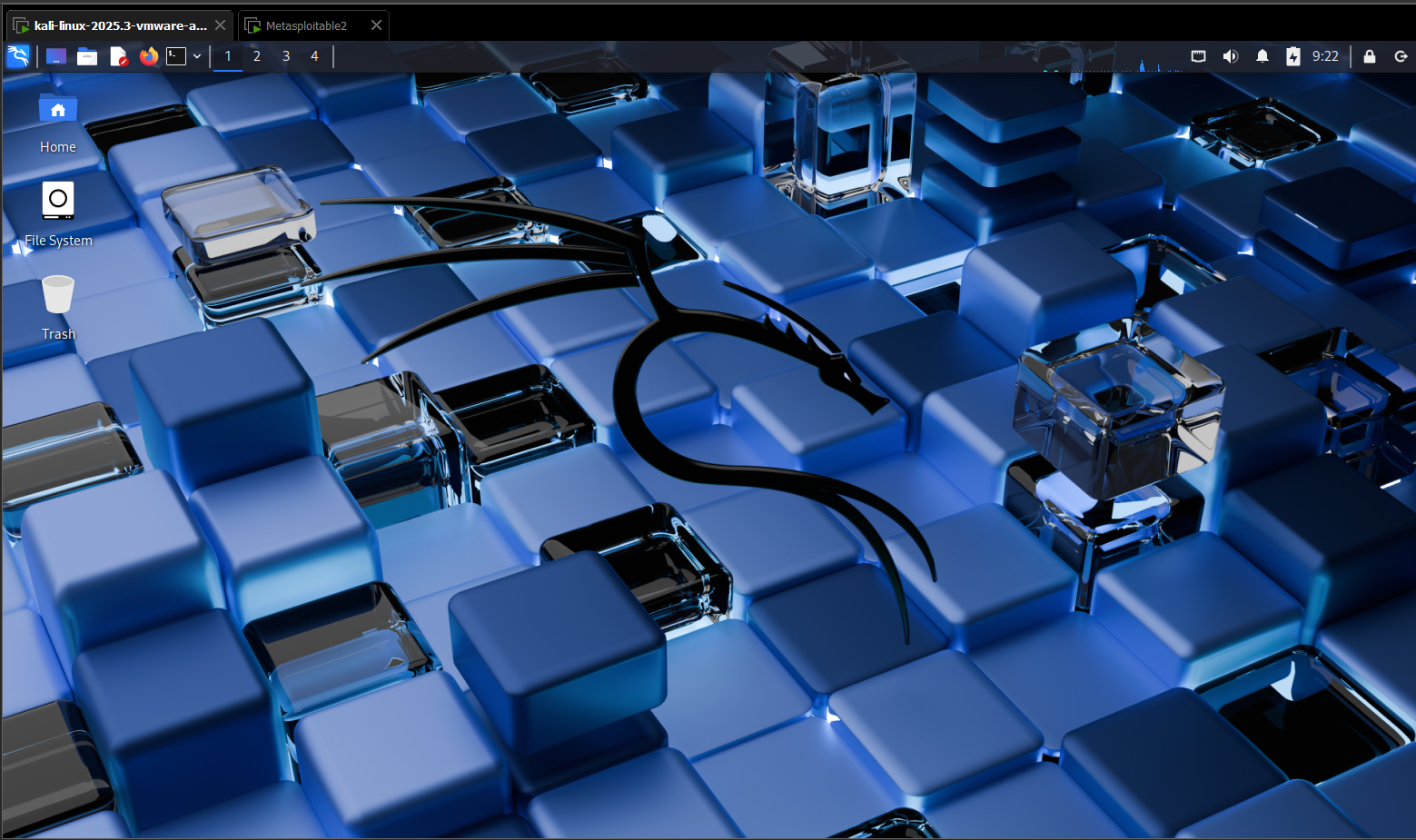The width and height of the screenshot is (1416, 840).
Task: Switch to the Metasploitable2 VM tab
Action: [x=306, y=25]
